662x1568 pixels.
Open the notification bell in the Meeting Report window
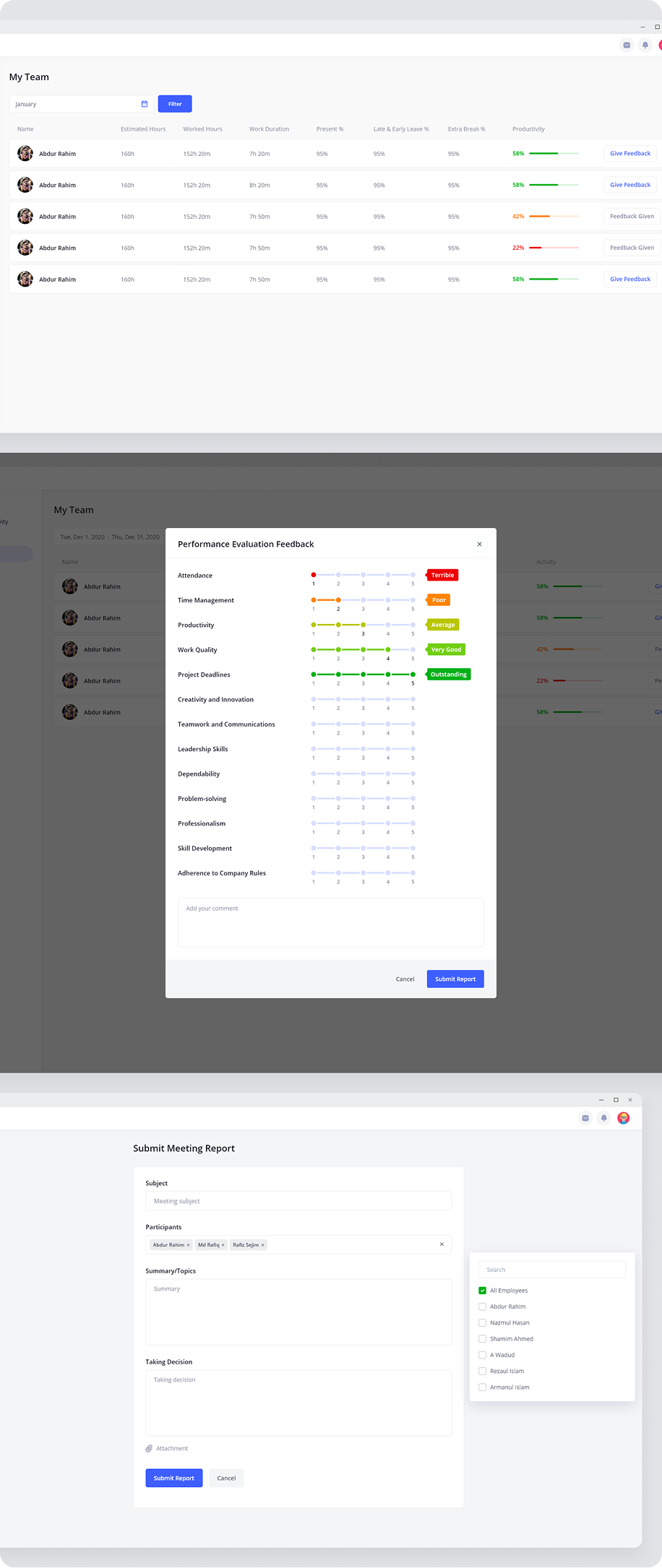(x=604, y=1118)
